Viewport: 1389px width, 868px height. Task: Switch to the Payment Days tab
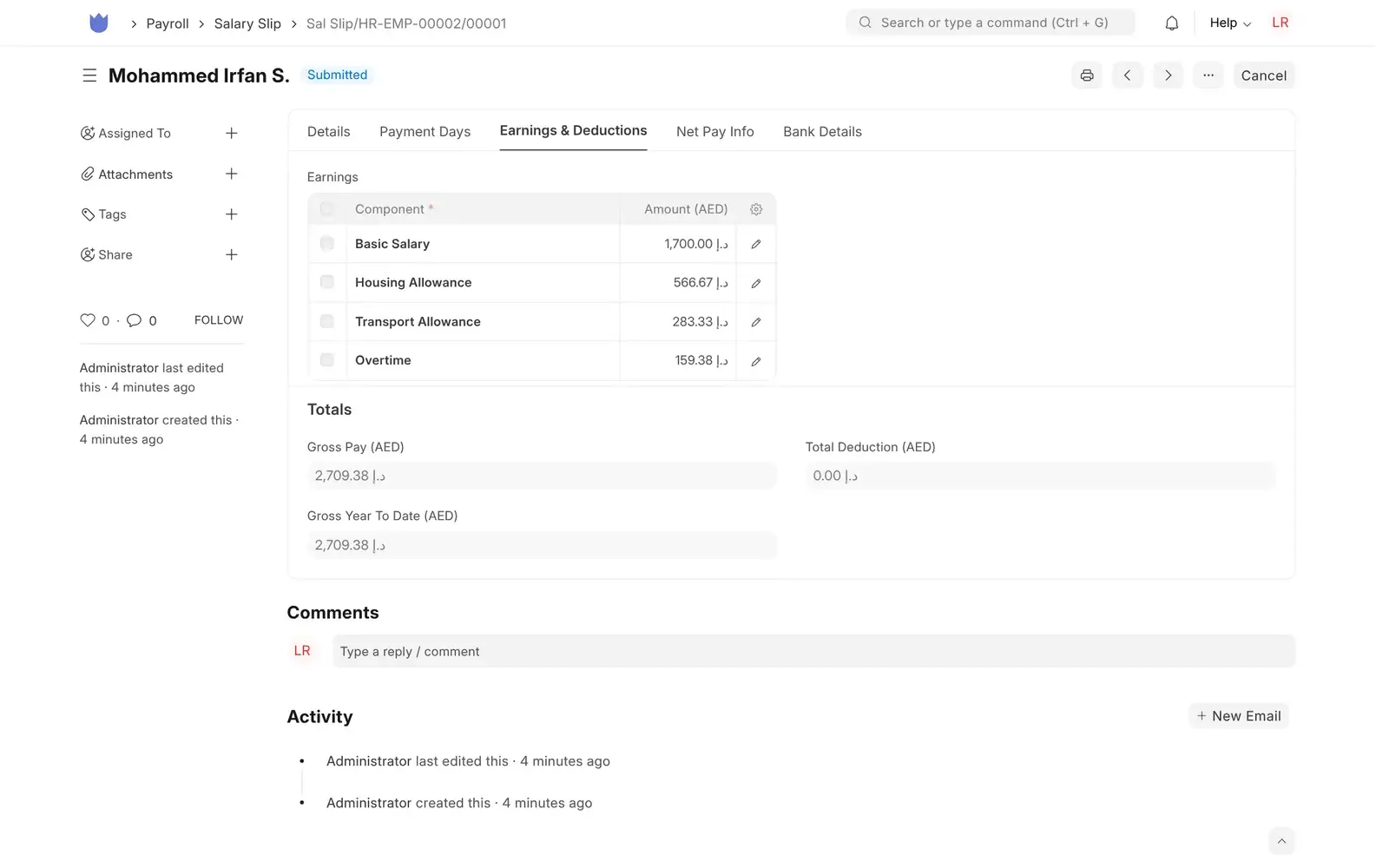pos(425,132)
